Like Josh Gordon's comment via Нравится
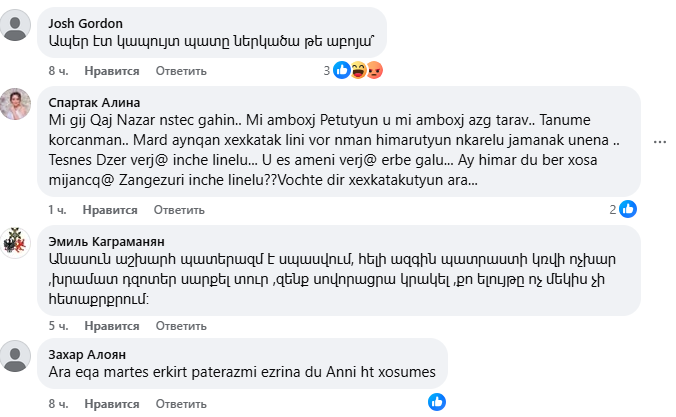This screenshot has height=417, width=676. click(110, 71)
